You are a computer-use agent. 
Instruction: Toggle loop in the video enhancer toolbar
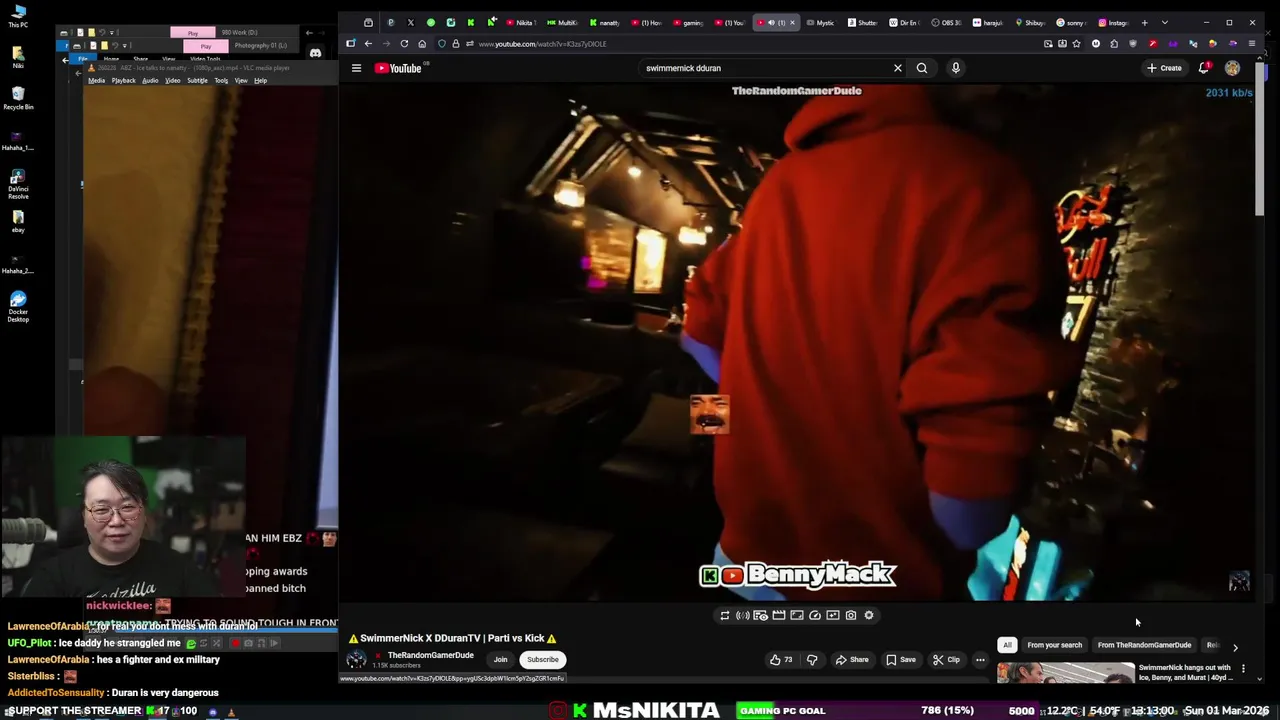pyautogui.click(x=725, y=615)
